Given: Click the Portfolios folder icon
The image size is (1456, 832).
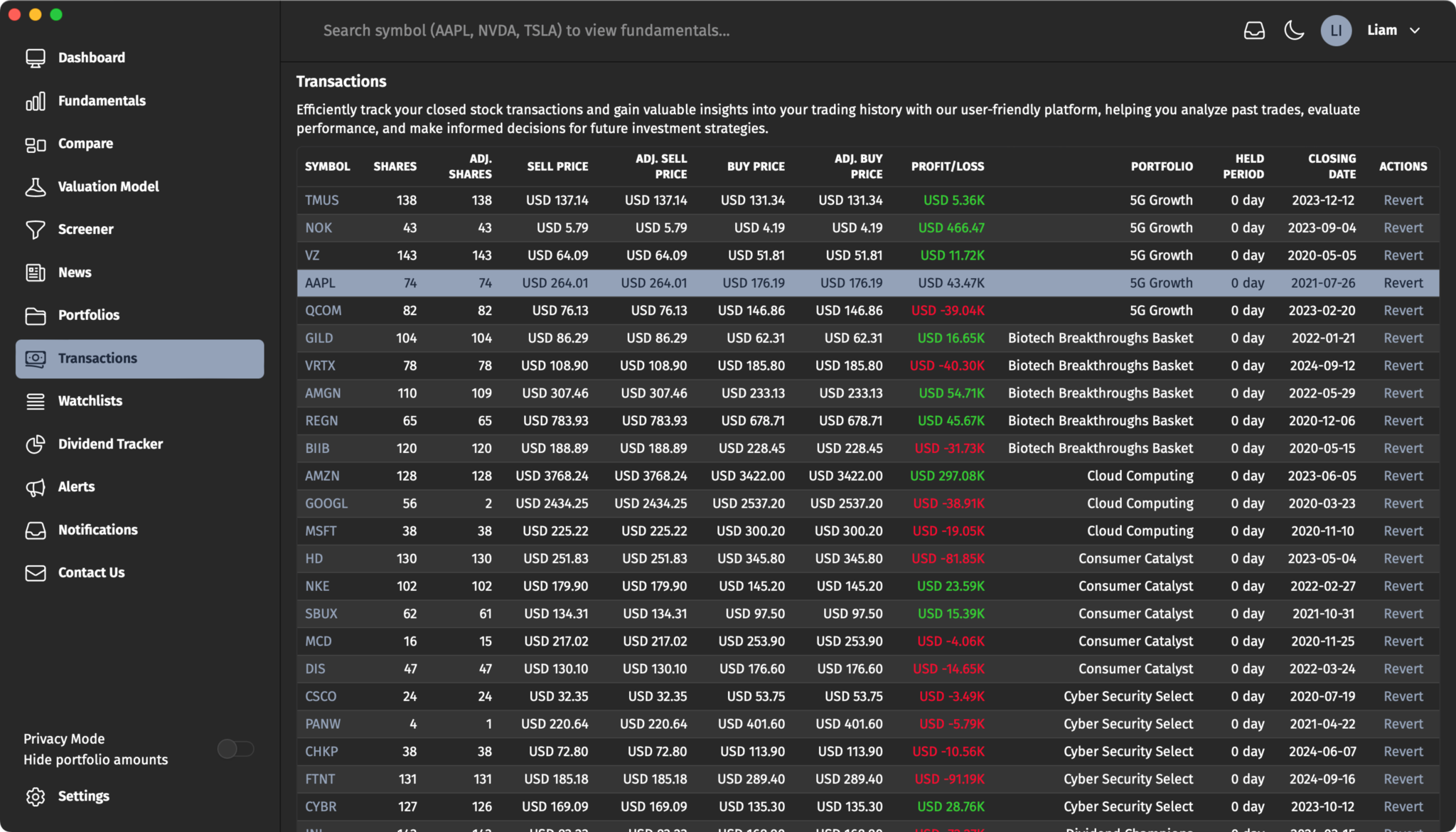Looking at the screenshot, I should 35,315.
